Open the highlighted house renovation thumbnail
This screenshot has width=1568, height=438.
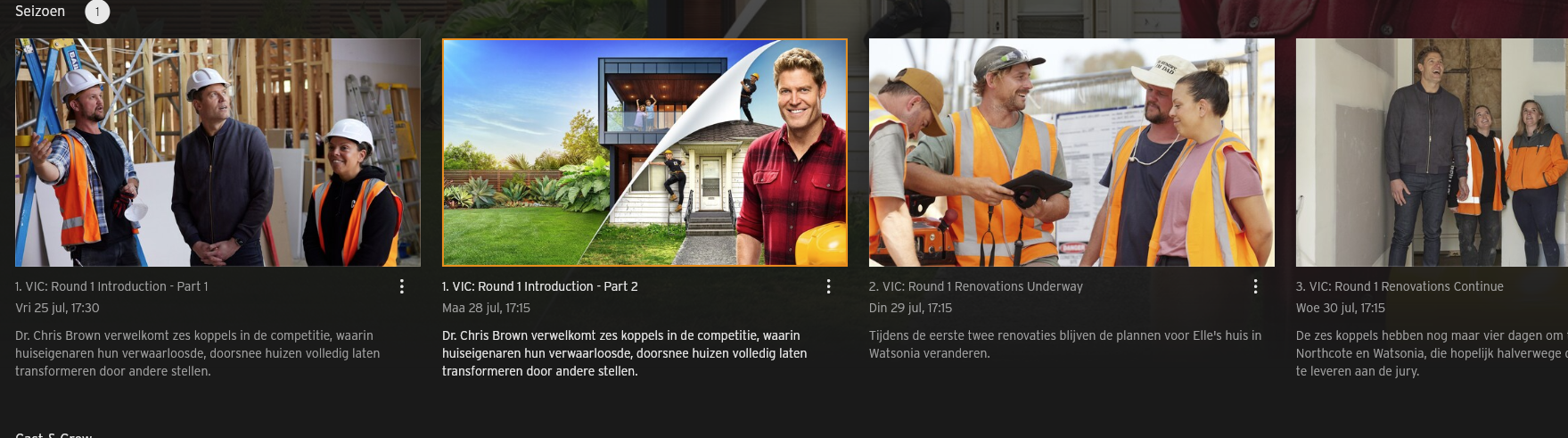(644, 153)
